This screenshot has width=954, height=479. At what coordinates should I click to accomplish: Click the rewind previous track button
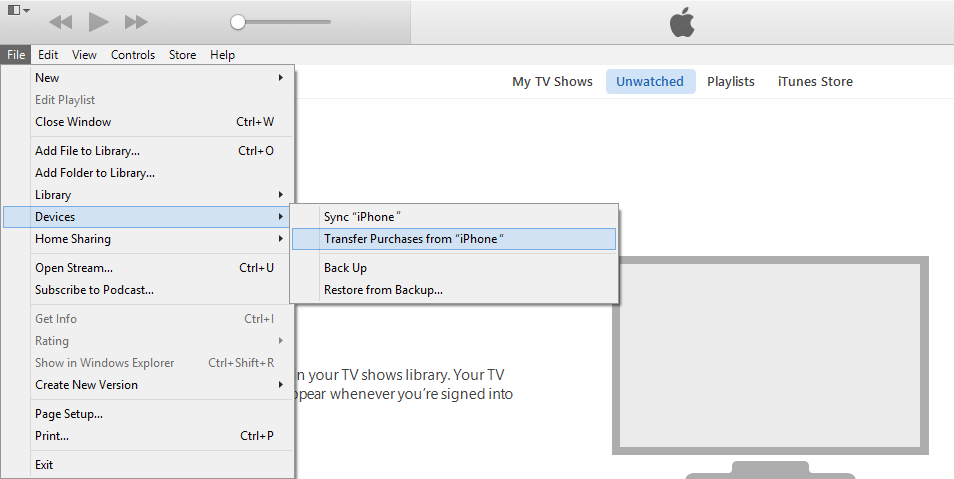[x=60, y=23]
